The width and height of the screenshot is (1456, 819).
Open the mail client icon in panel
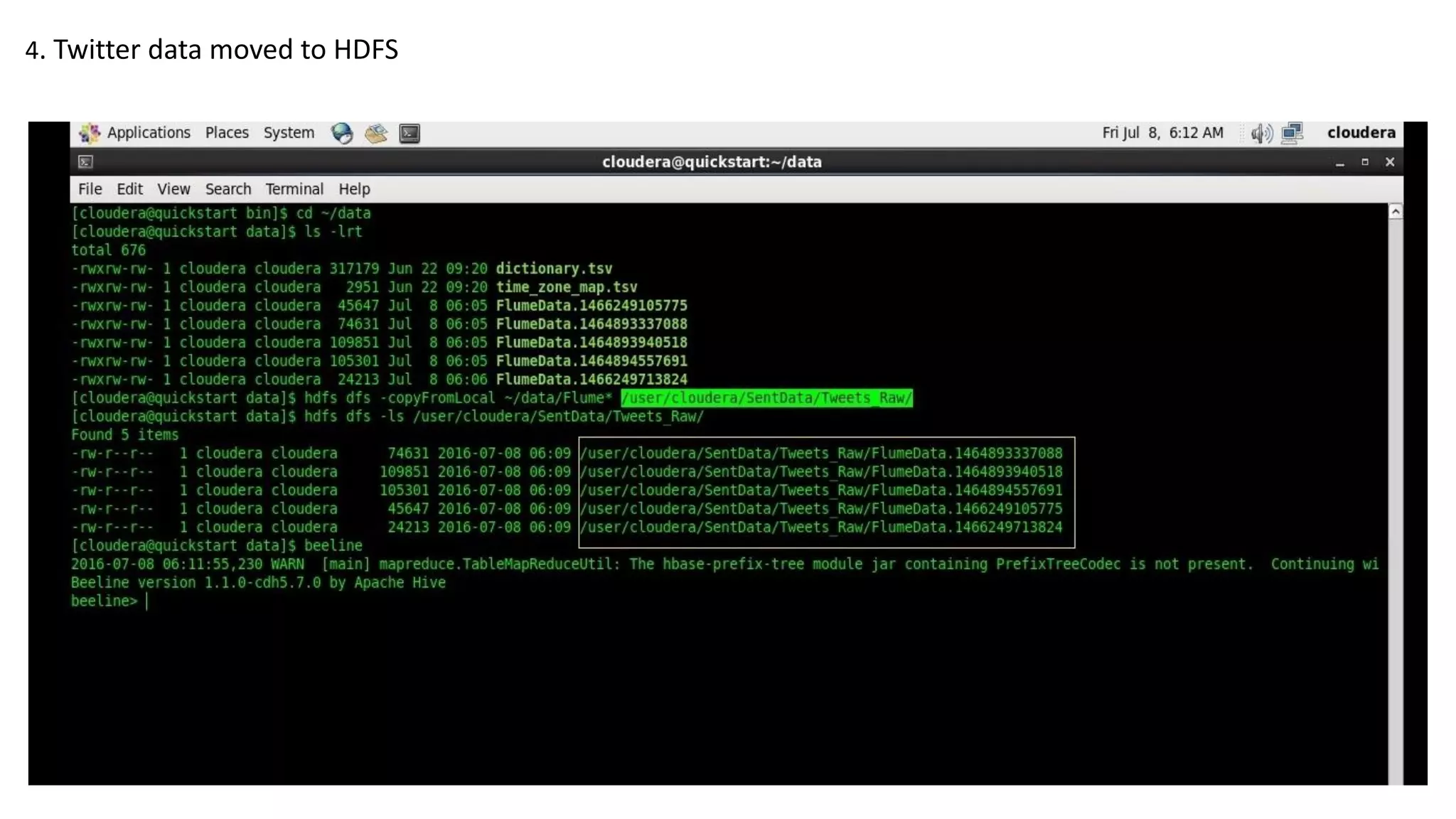376,133
